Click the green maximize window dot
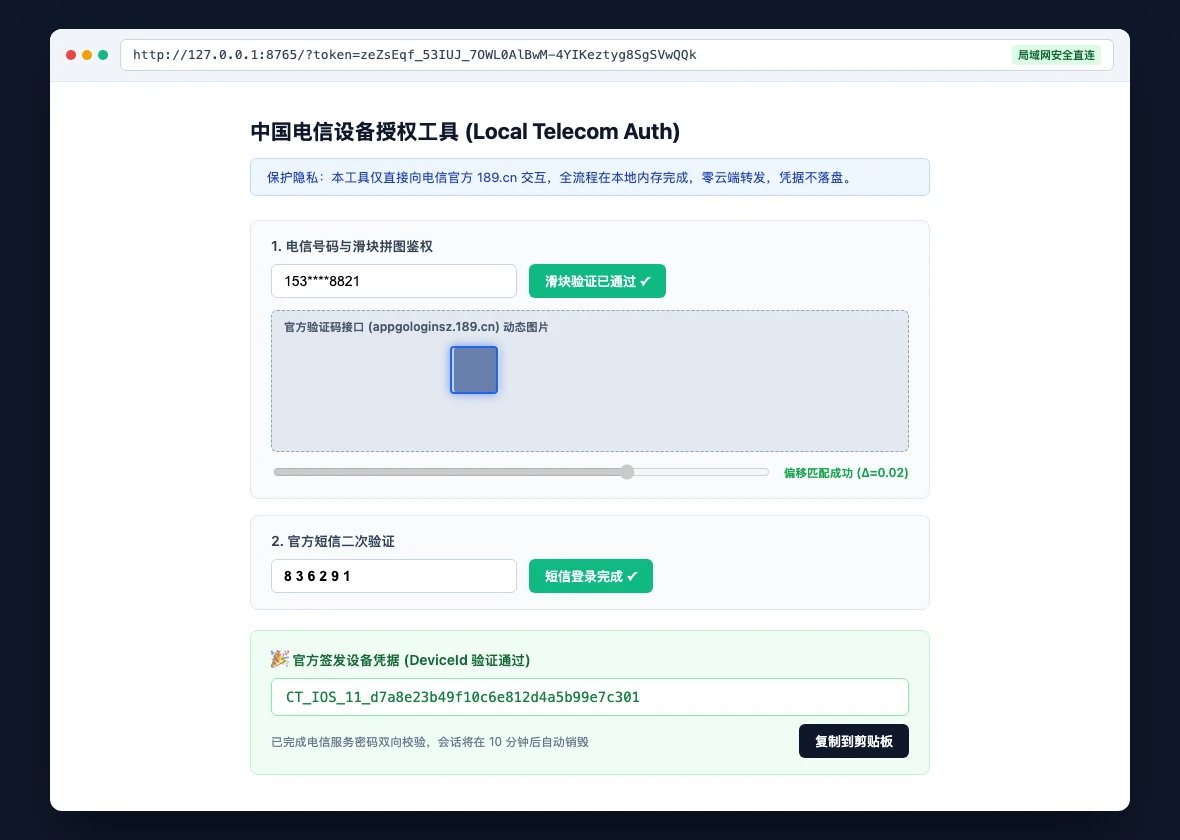 click(103, 55)
